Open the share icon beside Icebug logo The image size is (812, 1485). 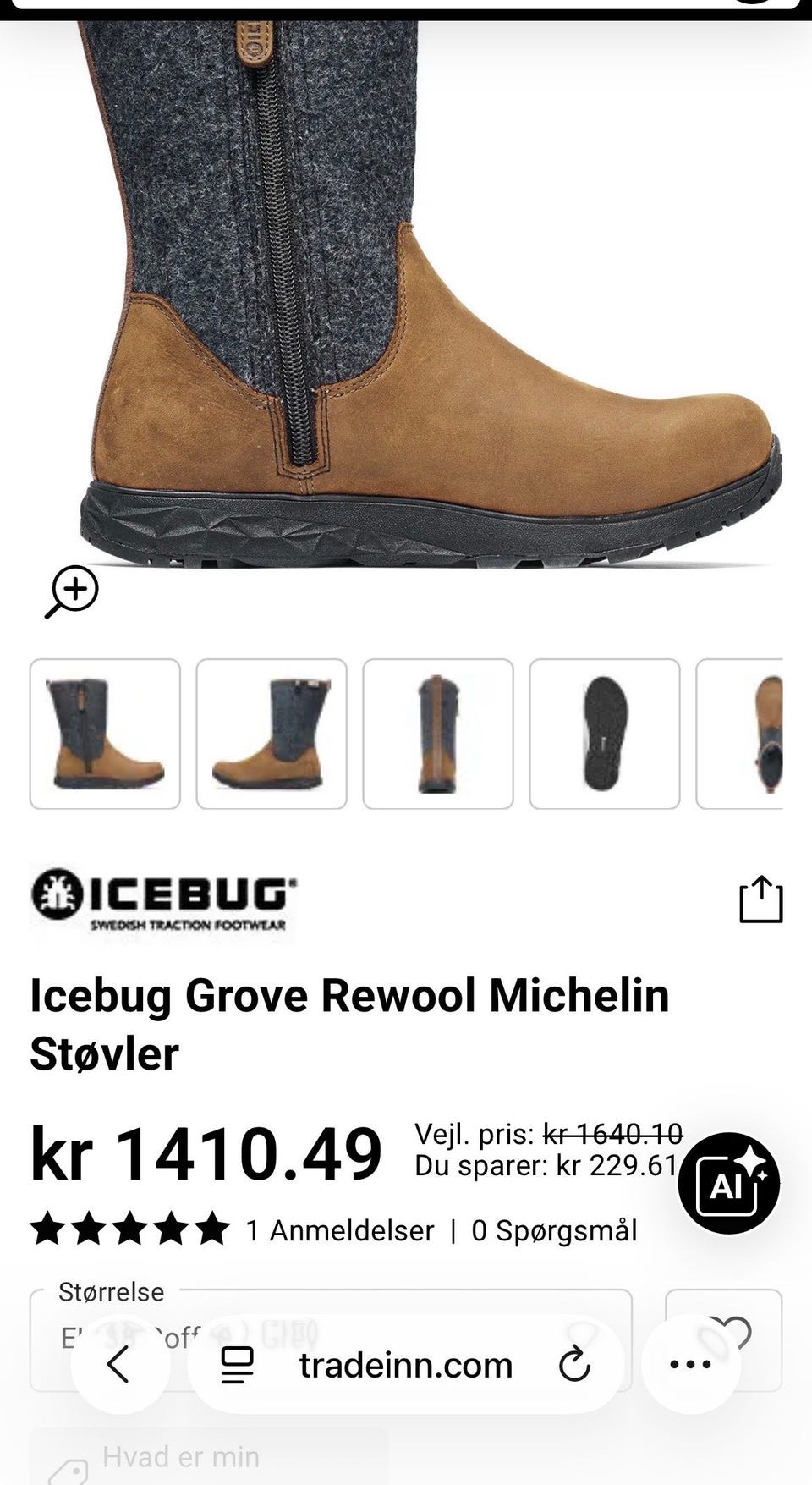[x=761, y=899]
